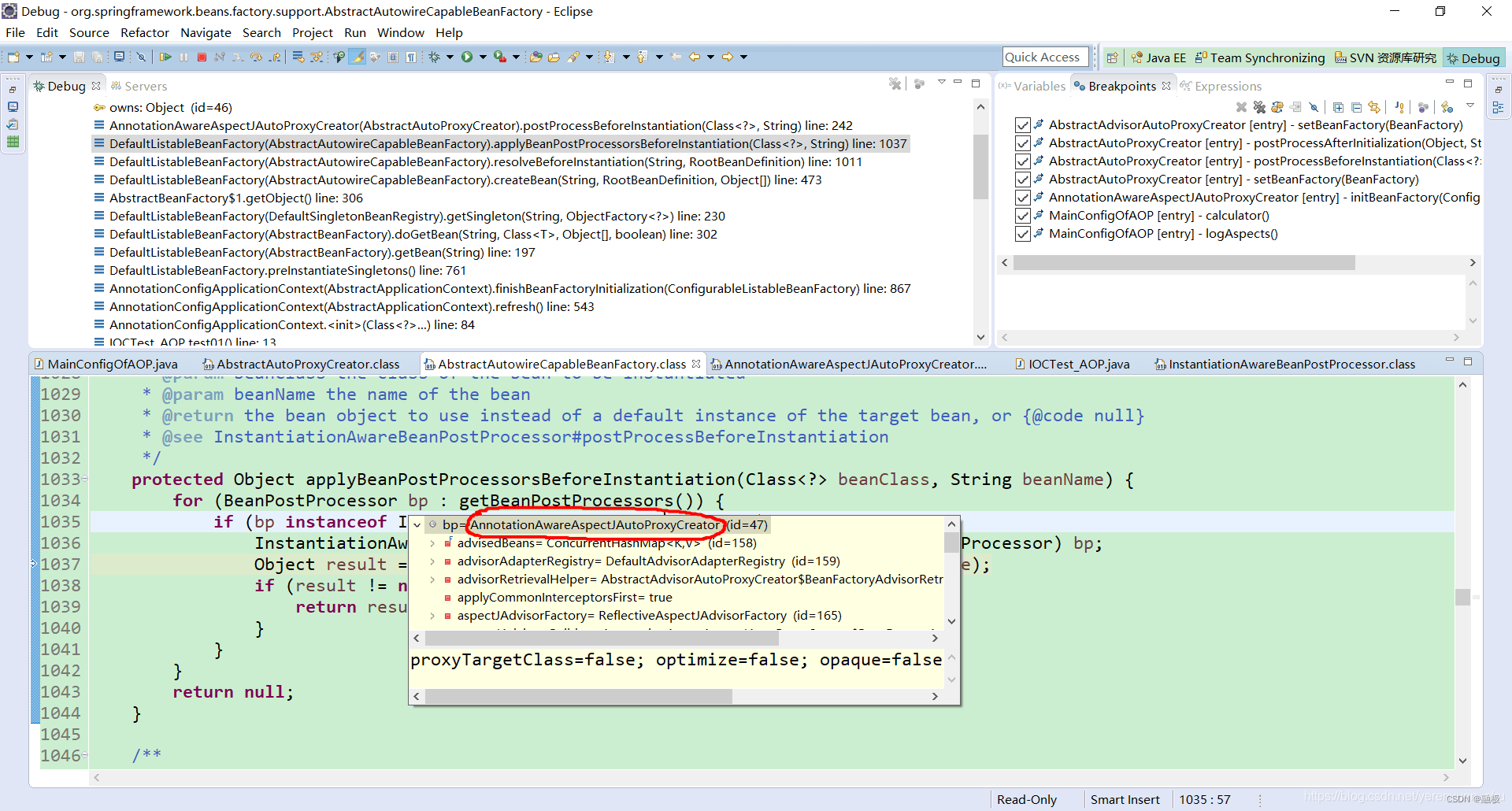The width and height of the screenshot is (1512, 811).
Task: Click Toggle Mark Occurrences highlighter icon
Action: 358,57
